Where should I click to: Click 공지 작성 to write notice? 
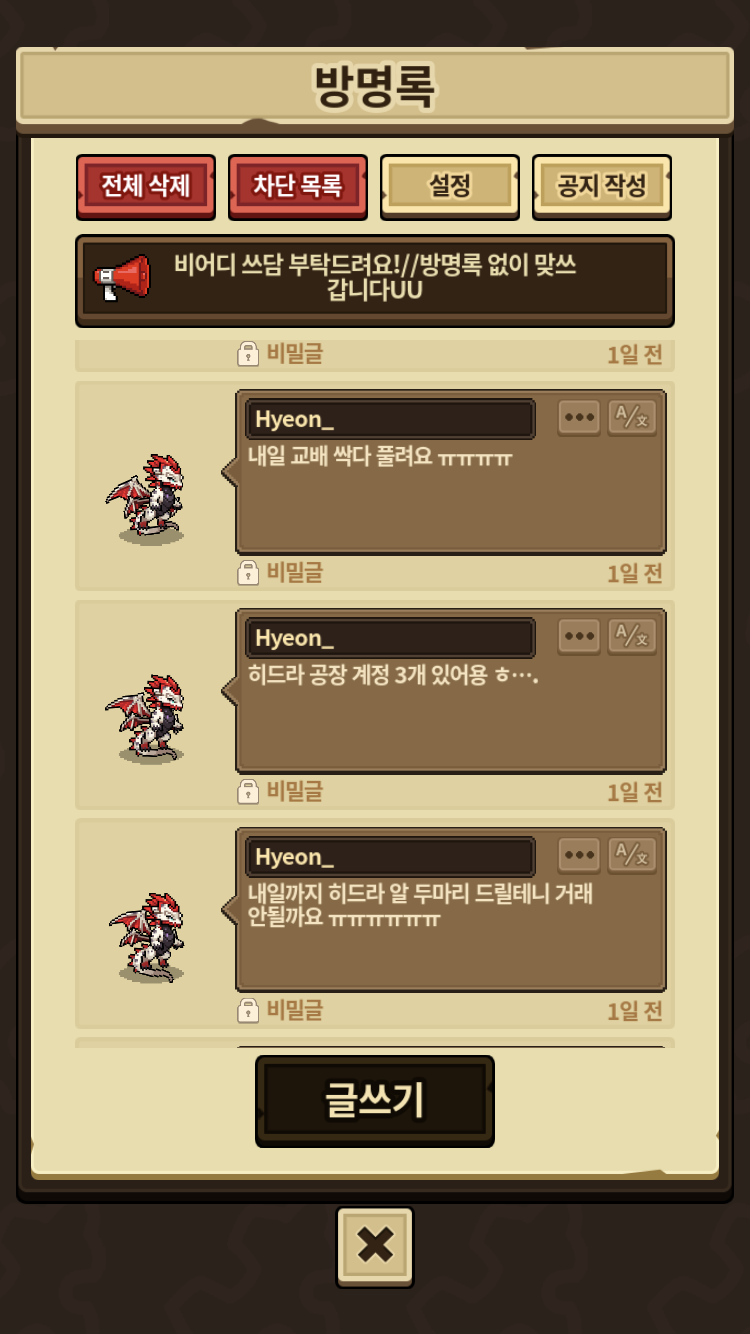coord(602,186)
